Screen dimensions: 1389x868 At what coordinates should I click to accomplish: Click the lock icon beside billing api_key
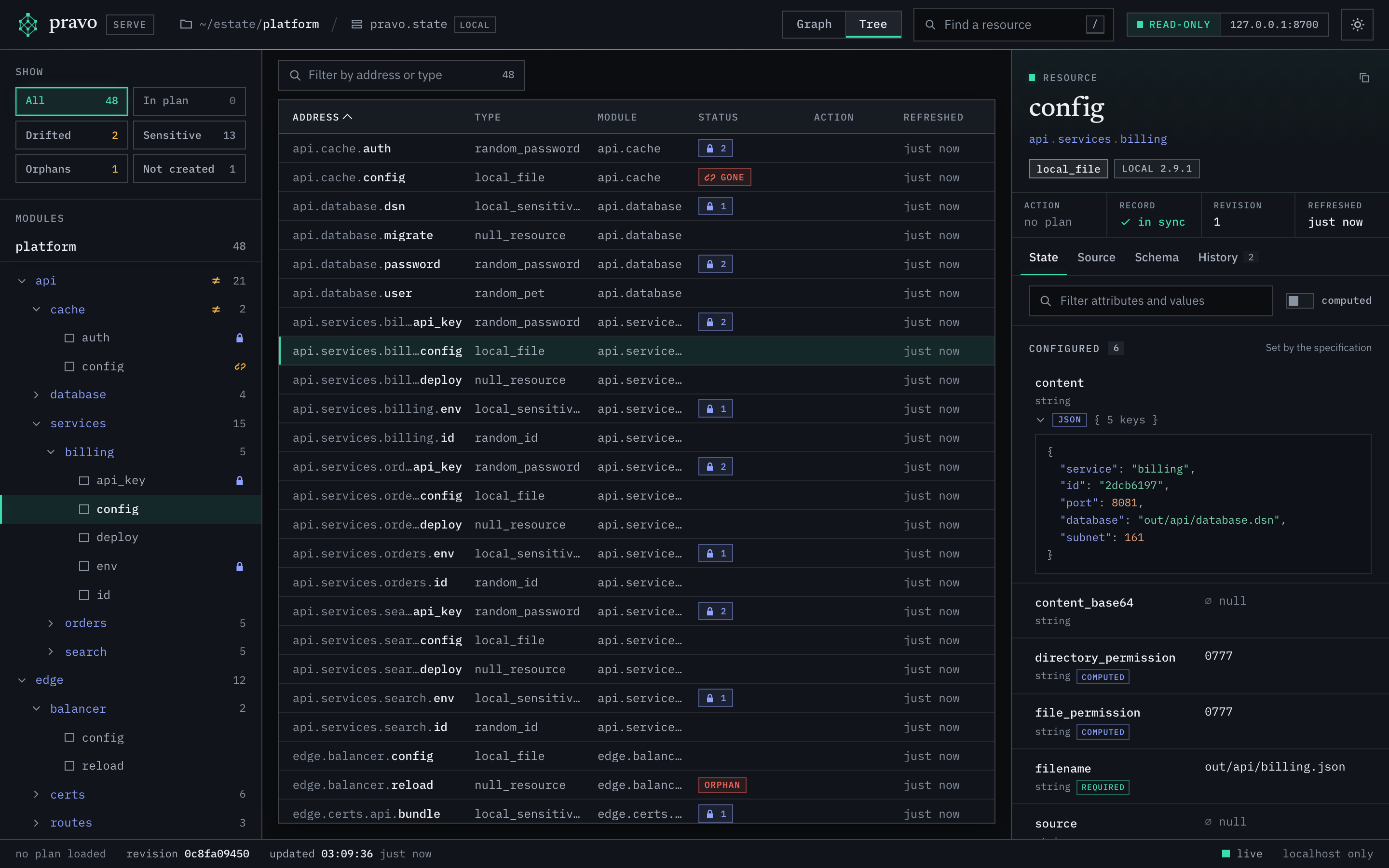pos(239,480)
